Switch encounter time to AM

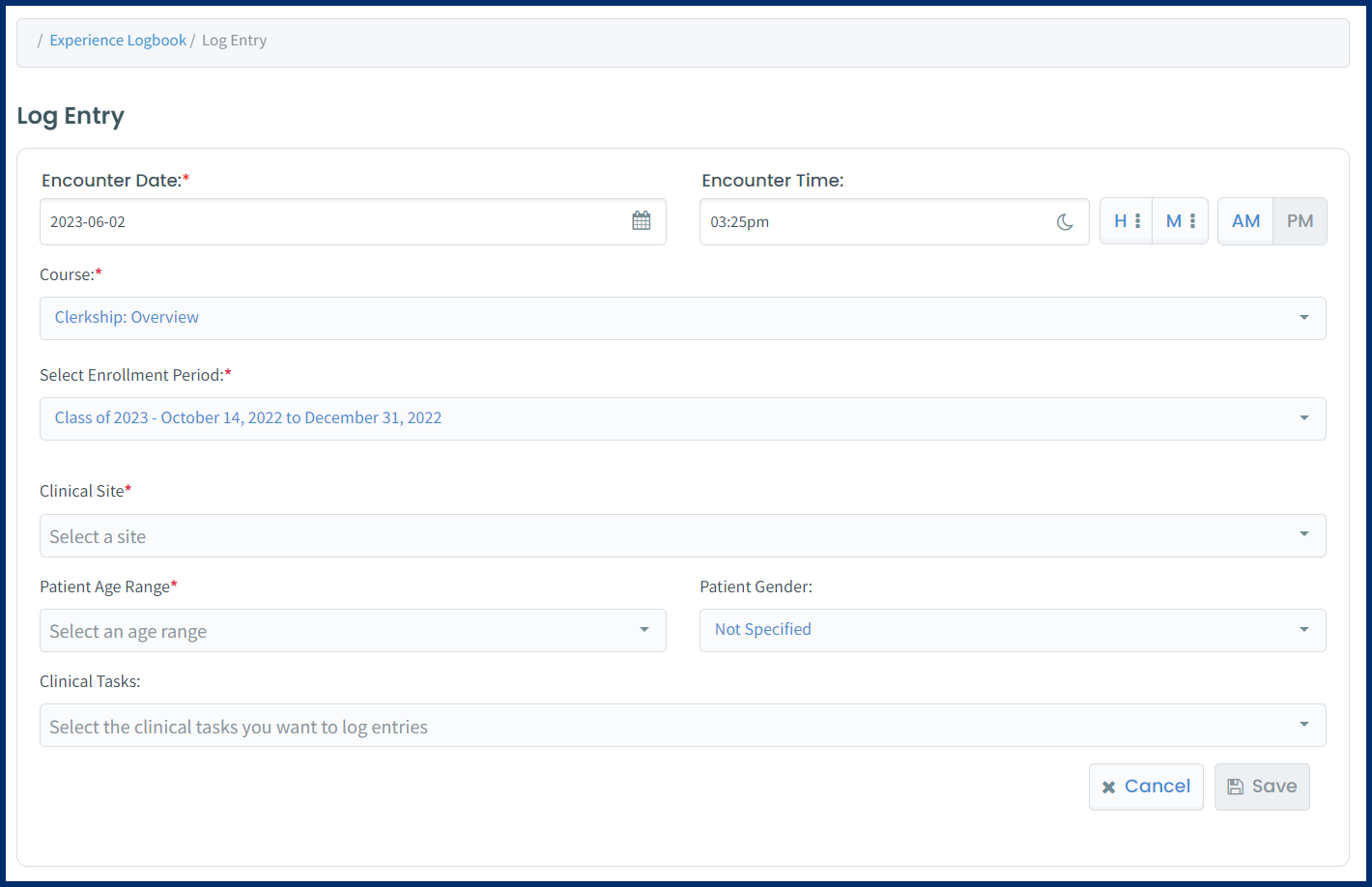pyautogui.click(x=1244, y=220)
